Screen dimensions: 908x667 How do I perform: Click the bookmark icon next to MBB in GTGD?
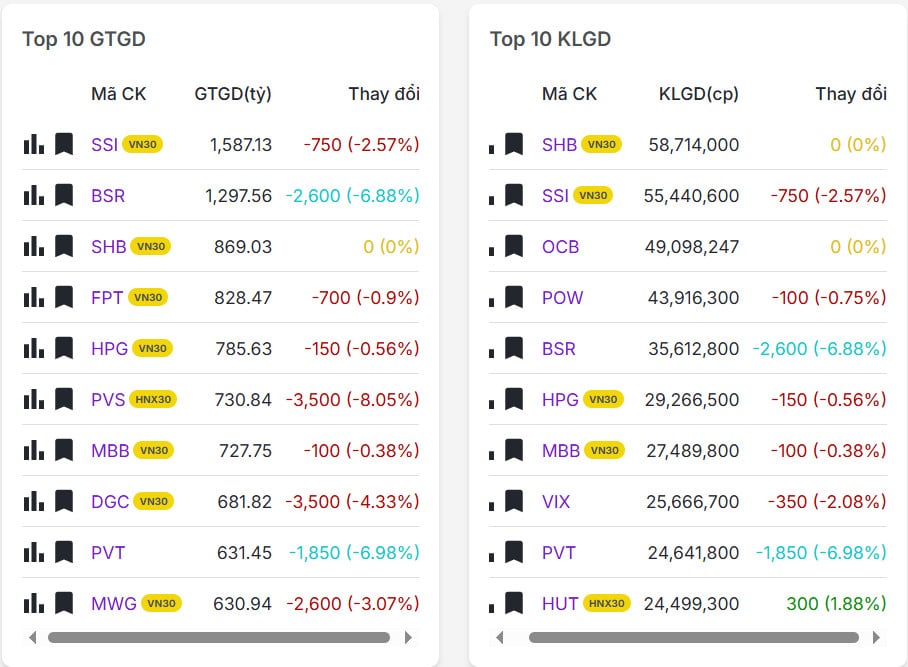click(63, 450)
